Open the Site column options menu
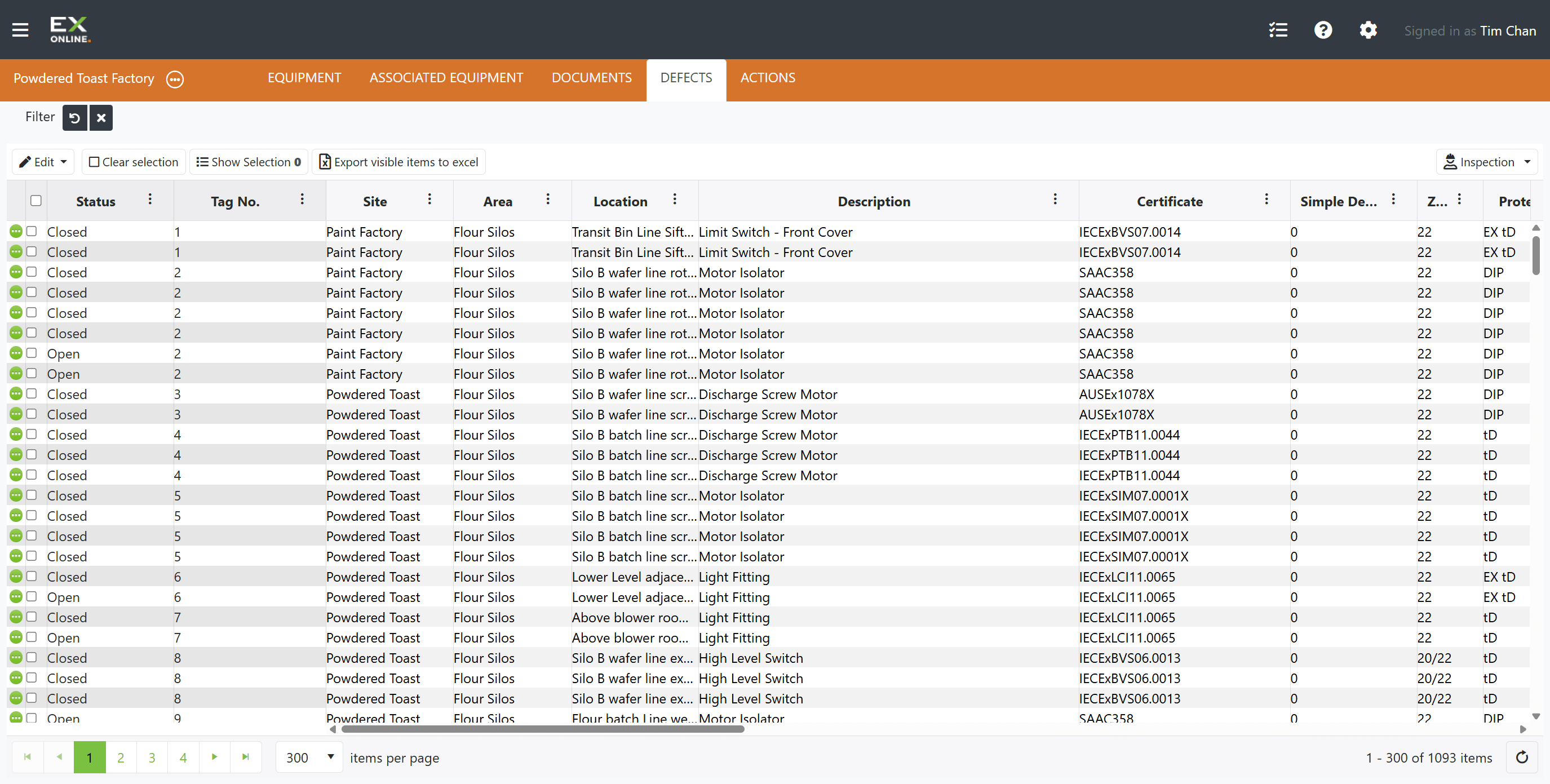Screen dimensions: 1550x784 point(429,199)
